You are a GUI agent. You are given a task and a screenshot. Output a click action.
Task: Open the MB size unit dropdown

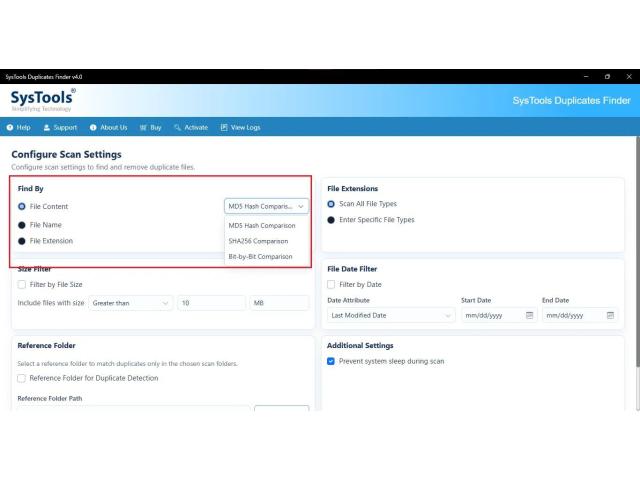pyautogui.click(x=279, y=303)
